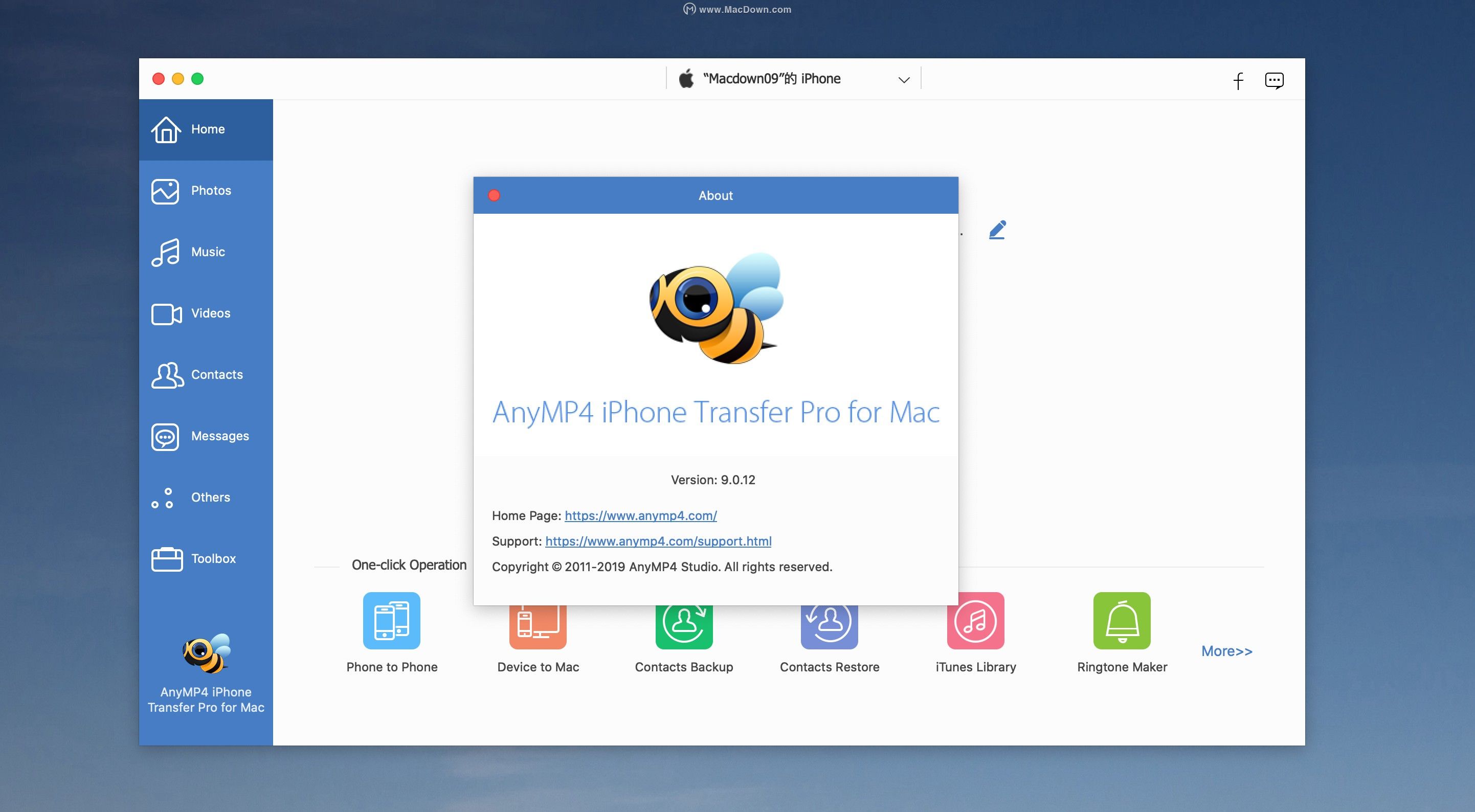
Task: Click the Version: 9.0.12 text
Action: [713, 480]
